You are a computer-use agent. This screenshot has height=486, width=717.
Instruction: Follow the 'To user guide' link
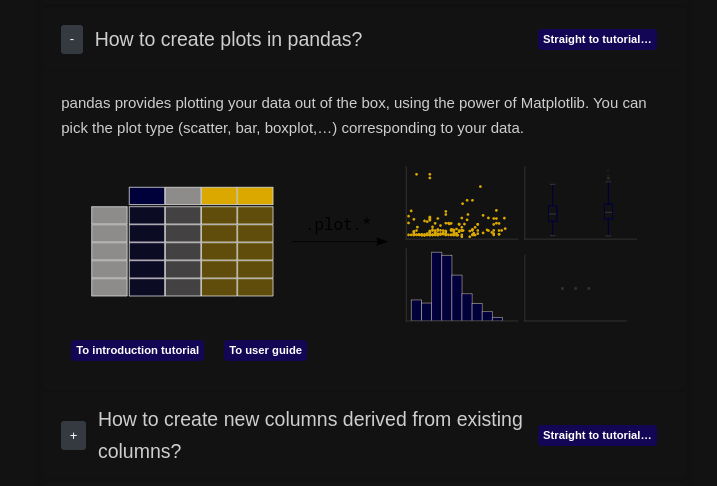[265, 350]
